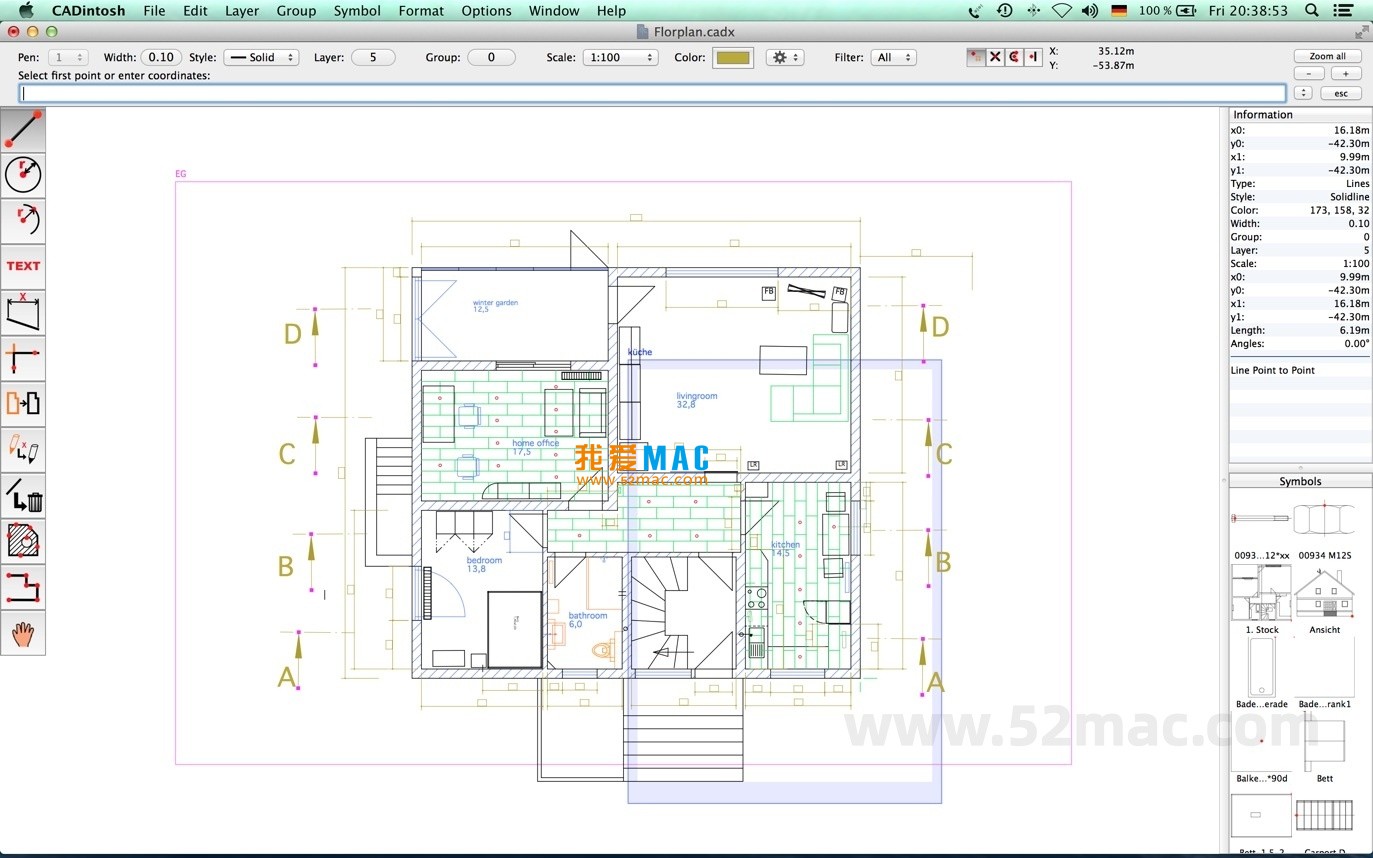The width and height of the screenshot is (1373, 858).
Task: Open the Filter dropdown set to All
Action: coord(894,57)
